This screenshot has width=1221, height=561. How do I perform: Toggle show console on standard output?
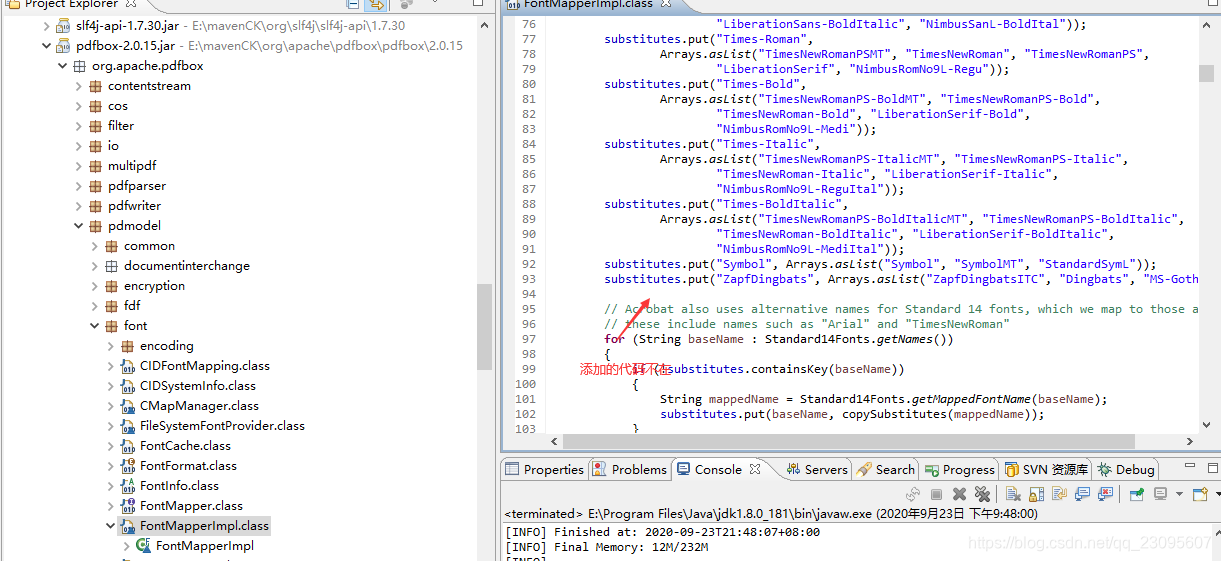1082,494
